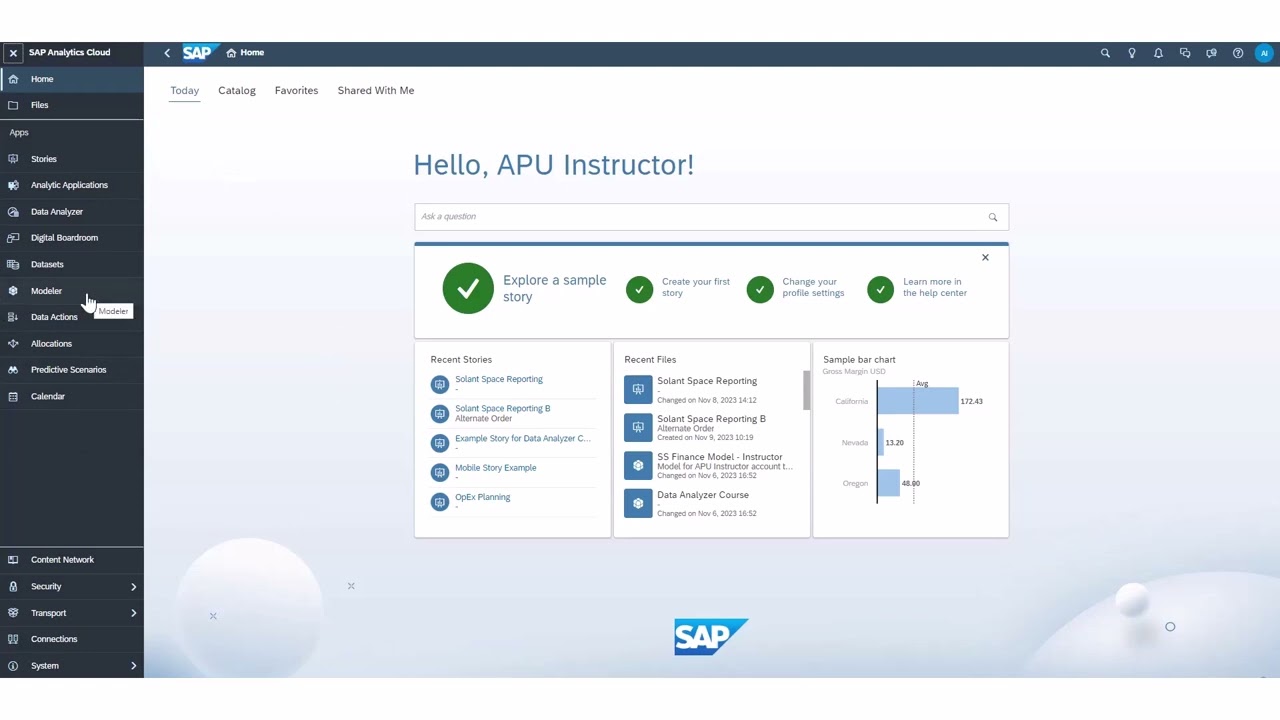Close the getting started card

985,258
